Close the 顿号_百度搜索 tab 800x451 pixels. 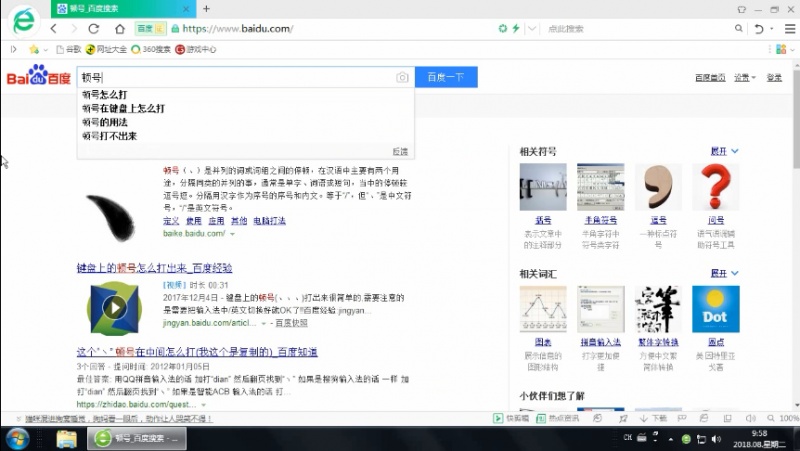tap(186, 9)
